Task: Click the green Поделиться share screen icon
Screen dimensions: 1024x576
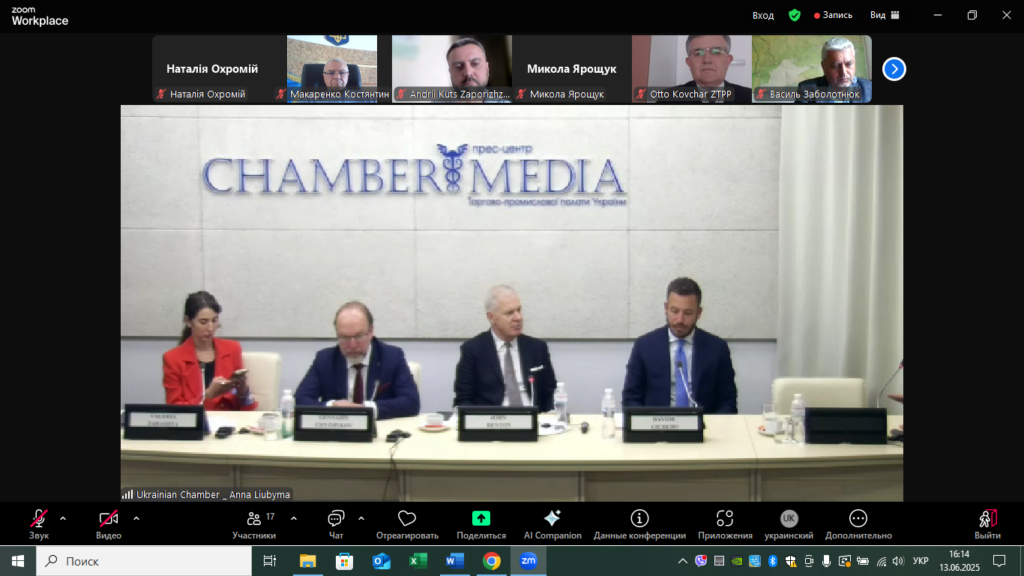Action: (x=481, y=519)
